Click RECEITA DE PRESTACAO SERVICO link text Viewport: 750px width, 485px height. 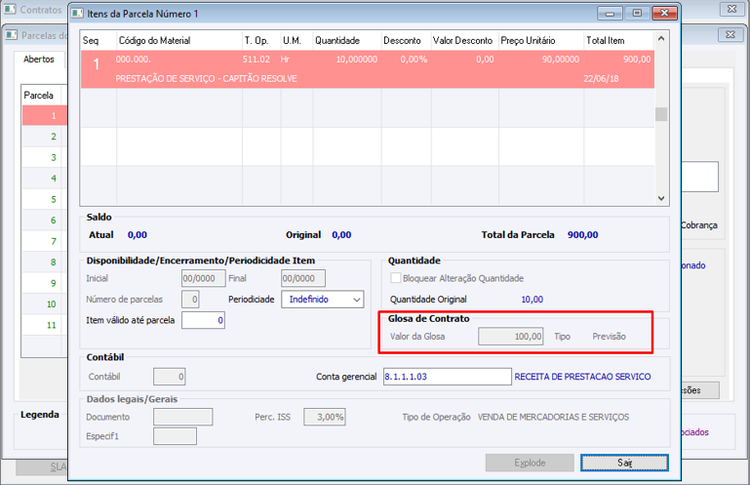click(x=583, y=376)
